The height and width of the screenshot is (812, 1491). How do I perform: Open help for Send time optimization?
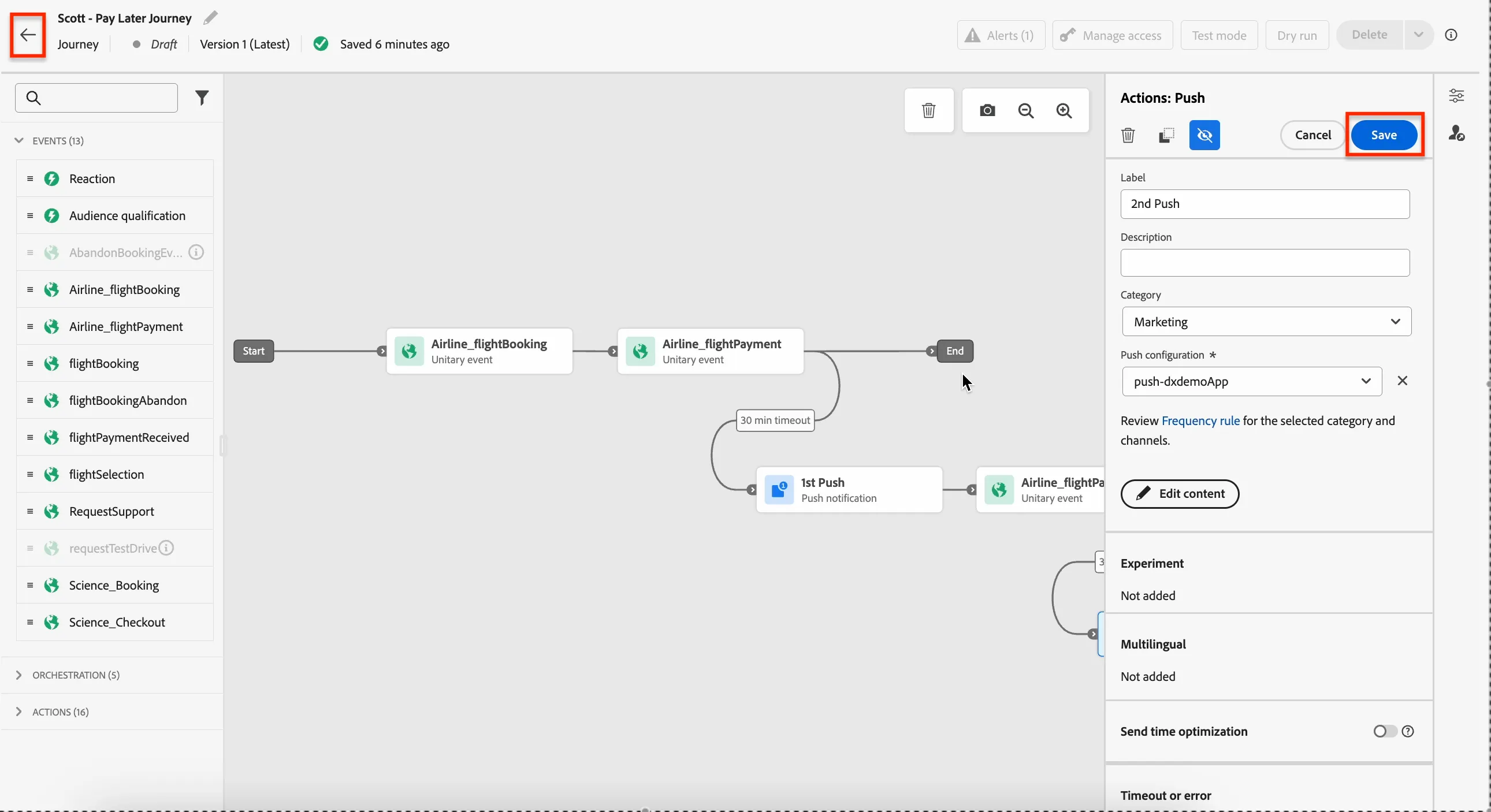tap(1408, 732)
